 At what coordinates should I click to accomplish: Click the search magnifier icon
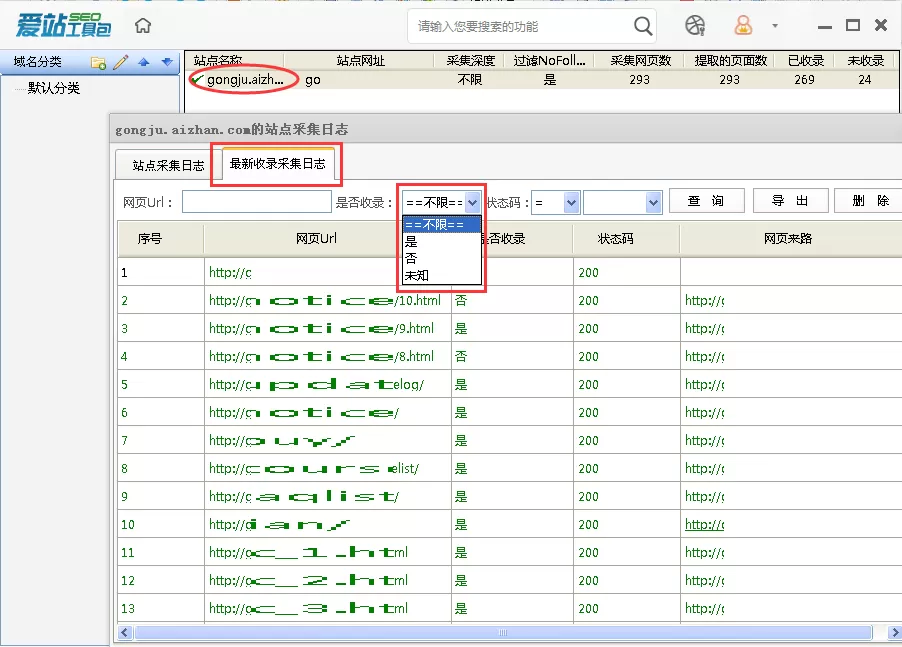tap(643, 26)
